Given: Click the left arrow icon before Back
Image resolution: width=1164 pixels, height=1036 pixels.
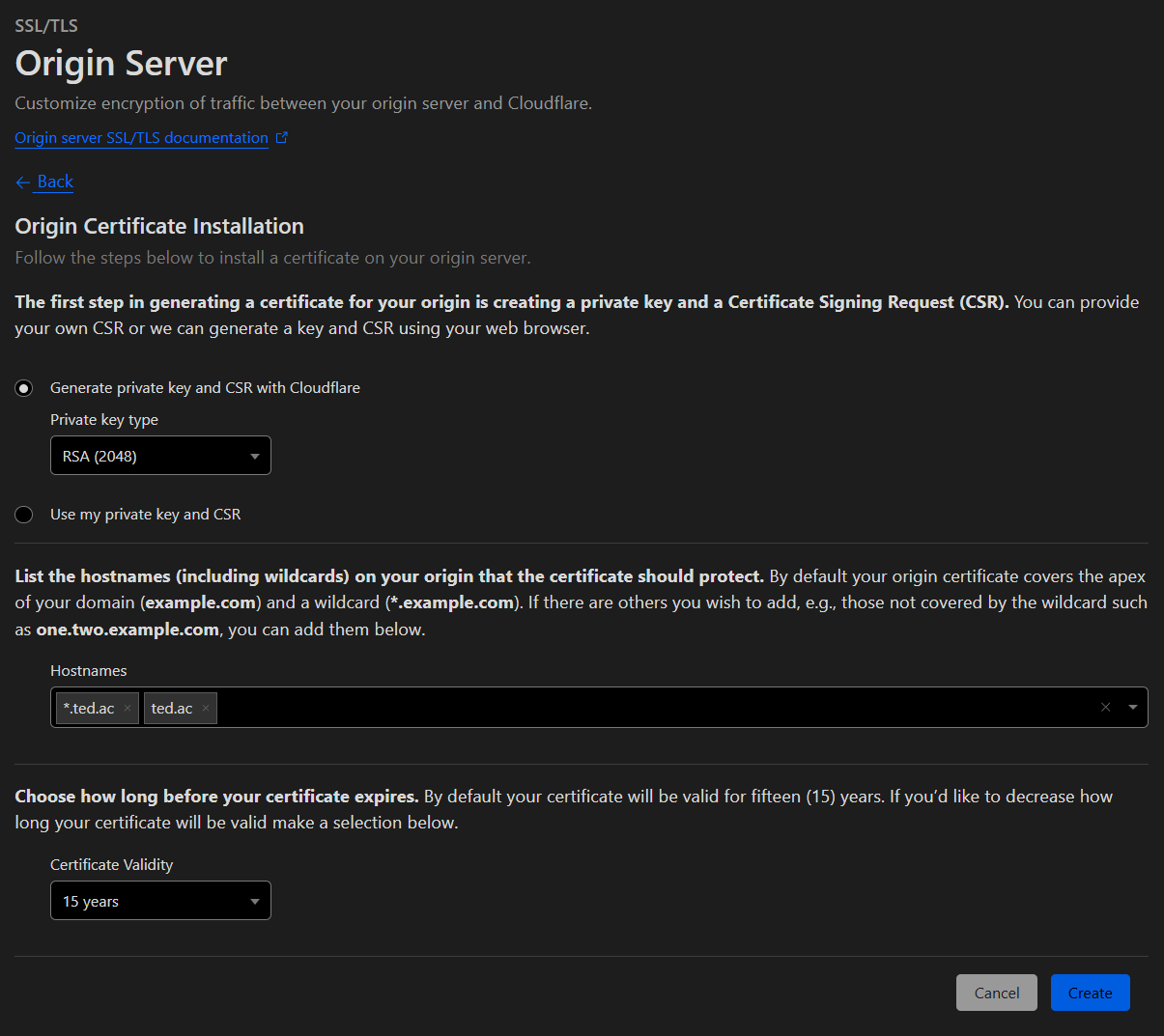Looking at the screenshot, I should point(23,182).
